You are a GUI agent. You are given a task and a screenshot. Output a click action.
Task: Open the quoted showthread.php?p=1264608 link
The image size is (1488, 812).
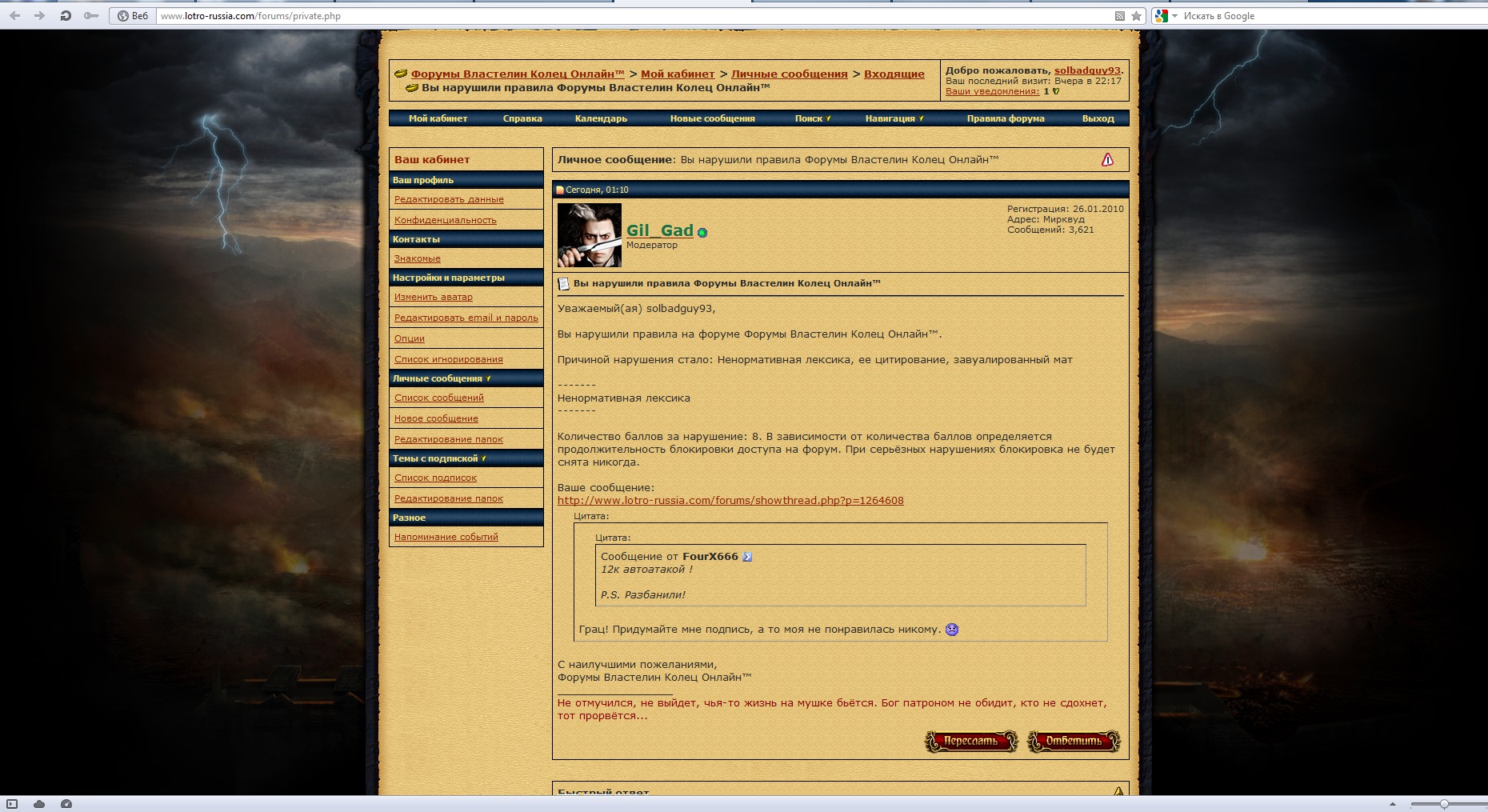[x=730, y=501]
